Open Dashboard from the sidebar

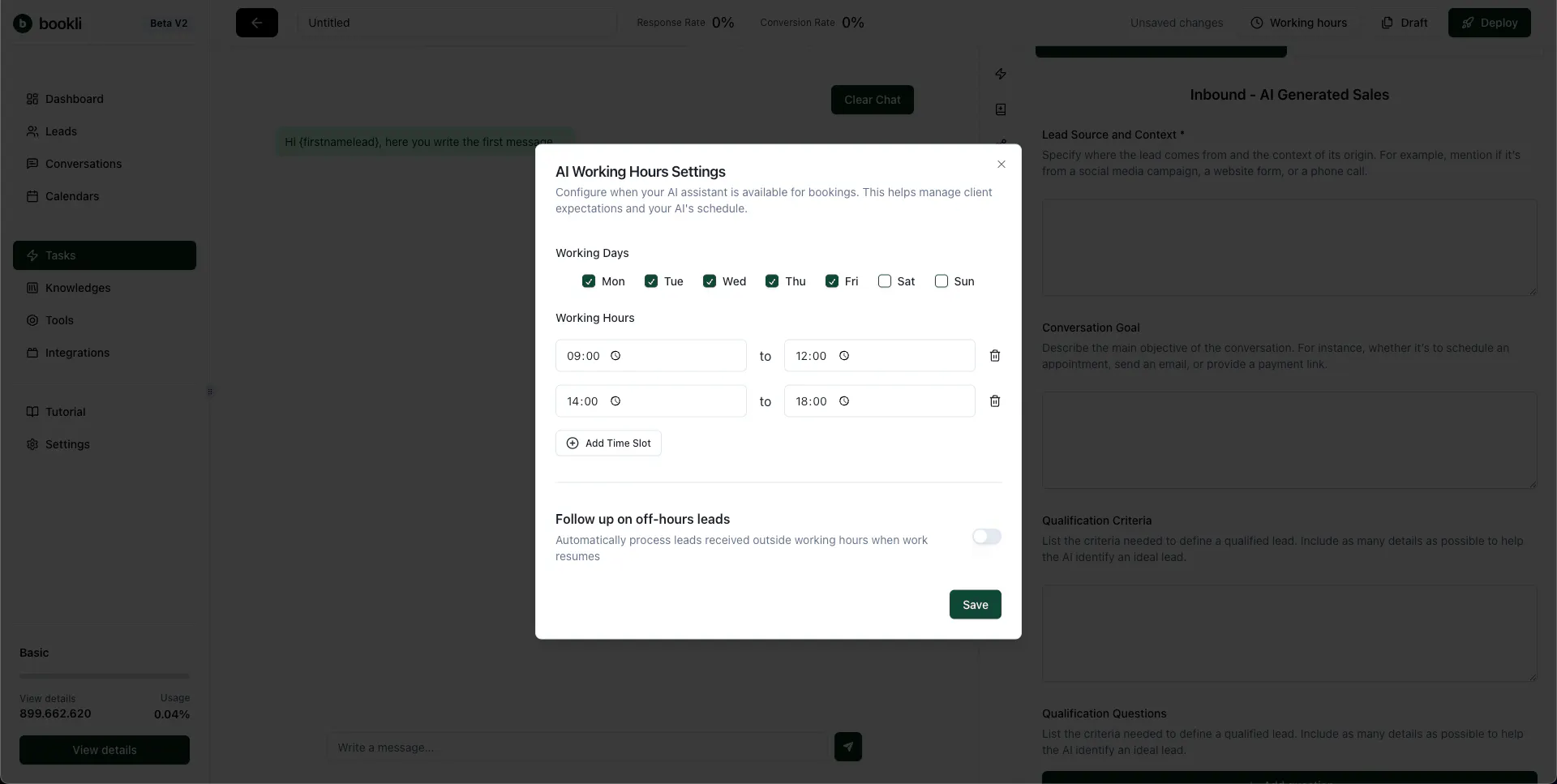pos(104,99)
